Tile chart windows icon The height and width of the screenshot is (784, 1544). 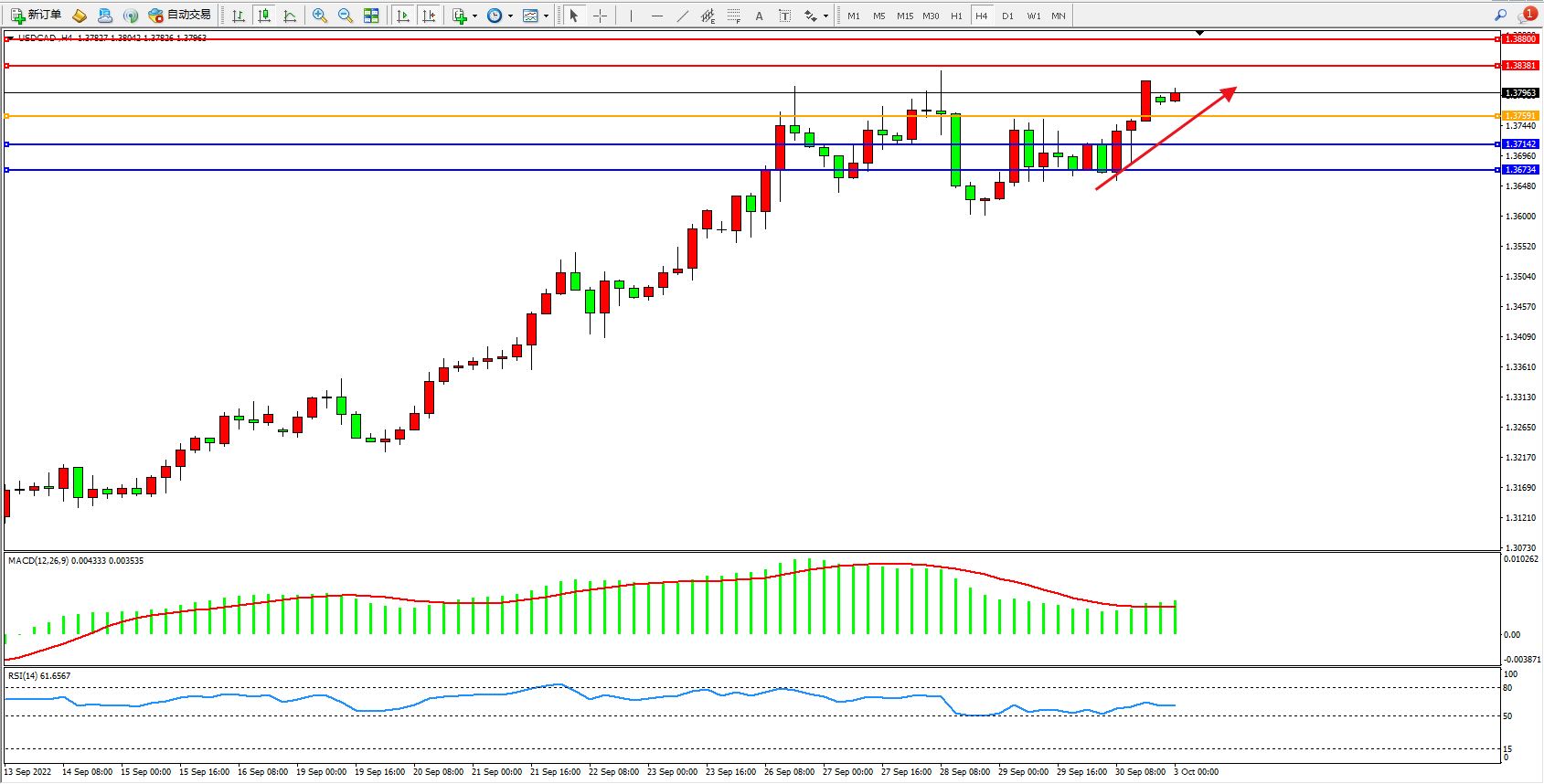(371, 16)
